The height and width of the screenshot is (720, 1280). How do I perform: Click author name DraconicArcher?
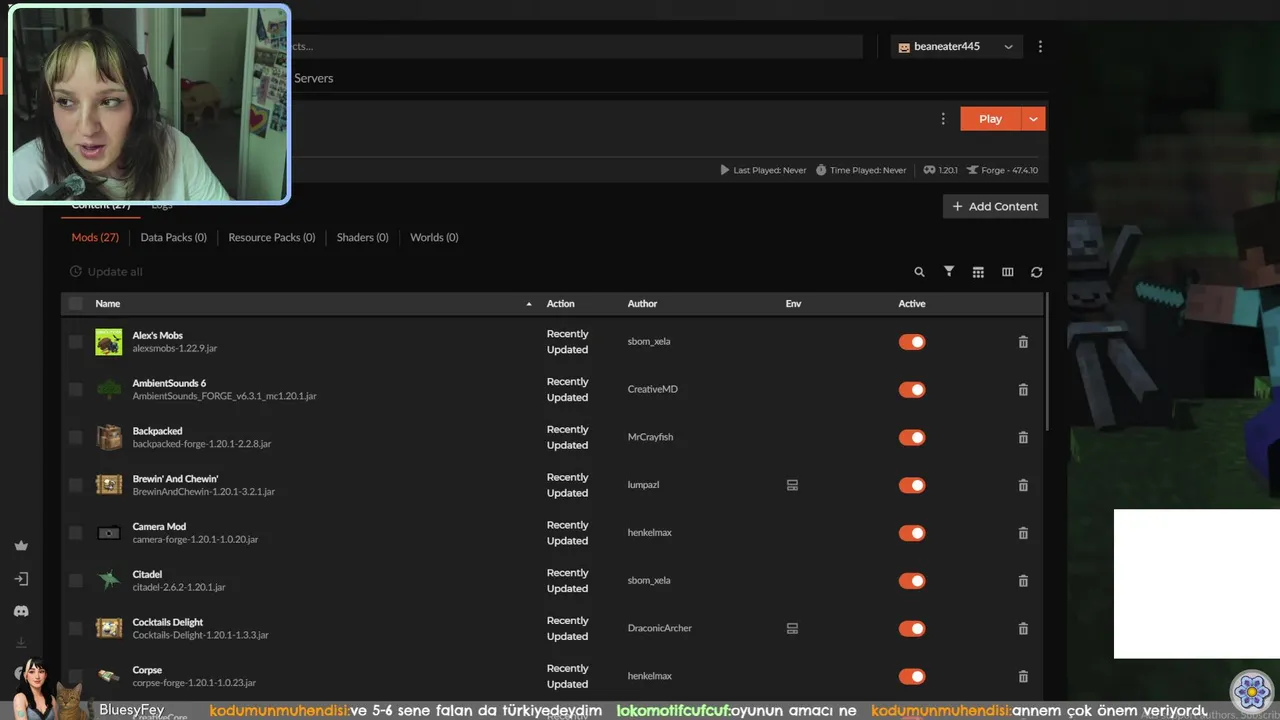659,628
